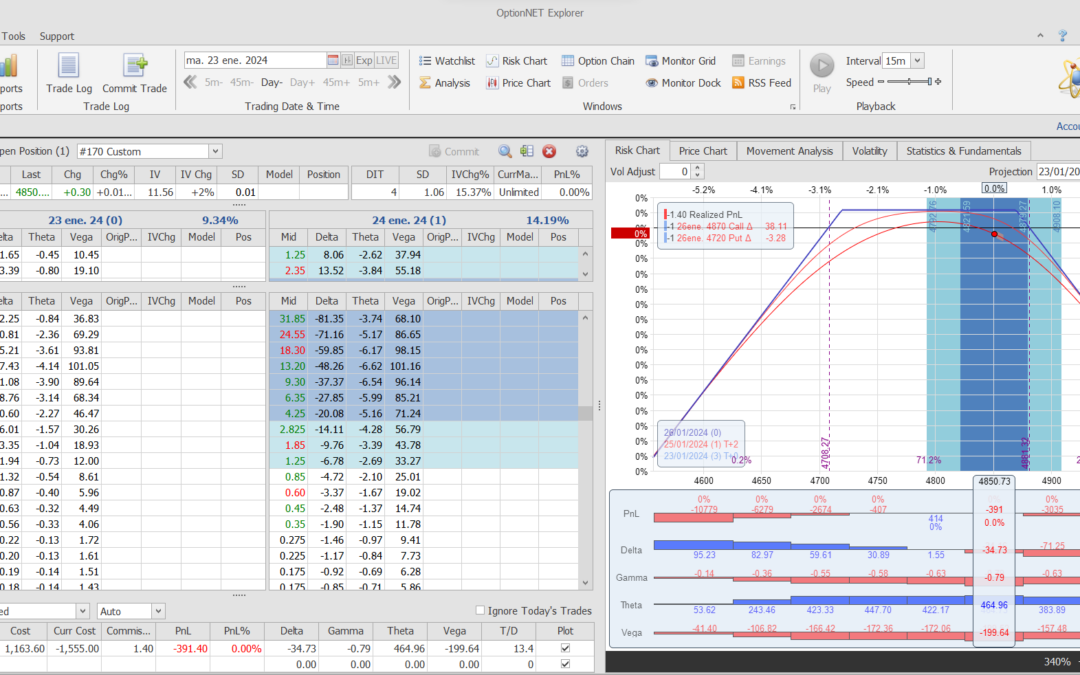Click the red delete position icon

coord(549,152)
